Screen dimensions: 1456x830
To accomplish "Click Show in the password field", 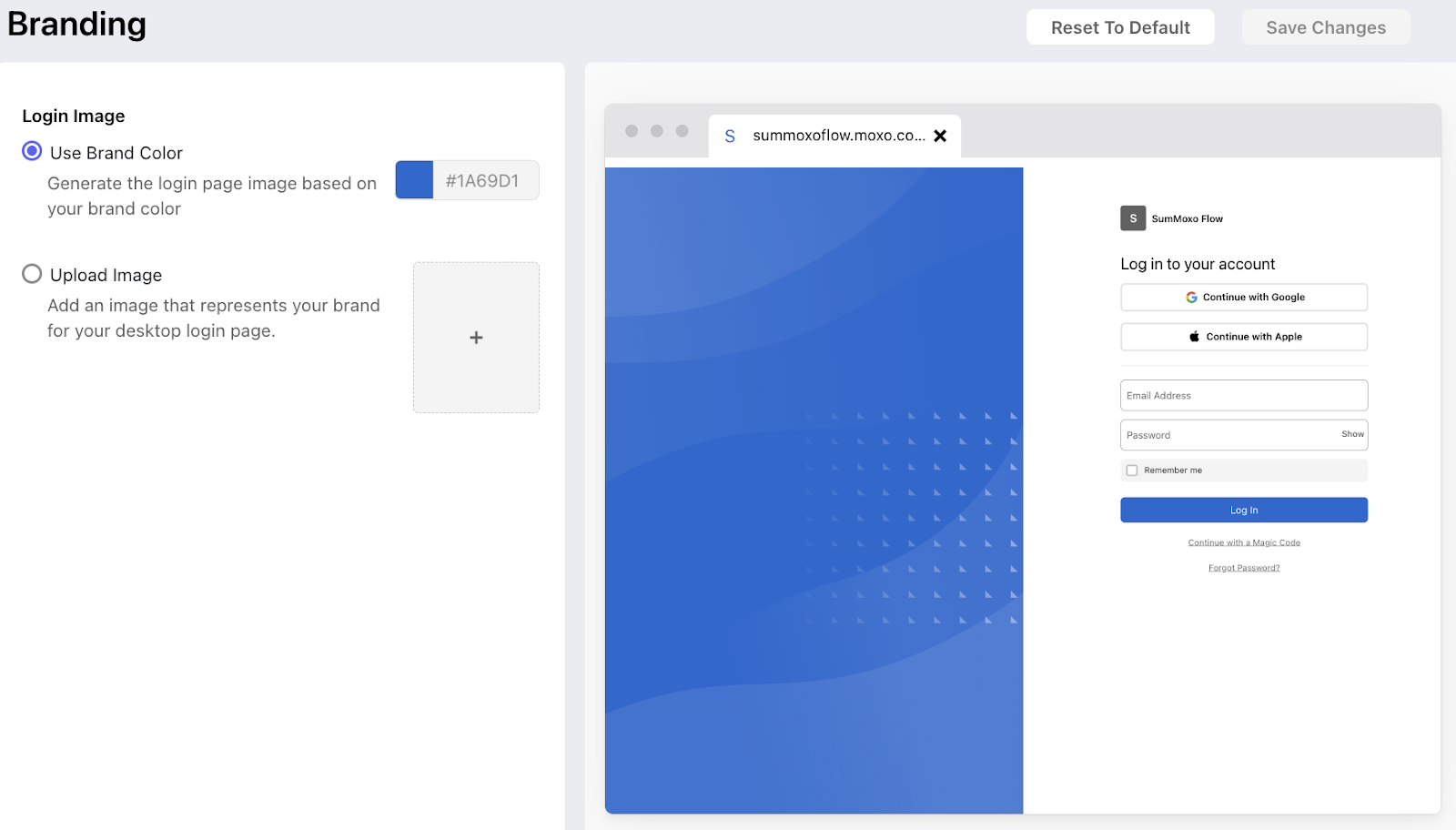I will click(x=1352, y=434).
